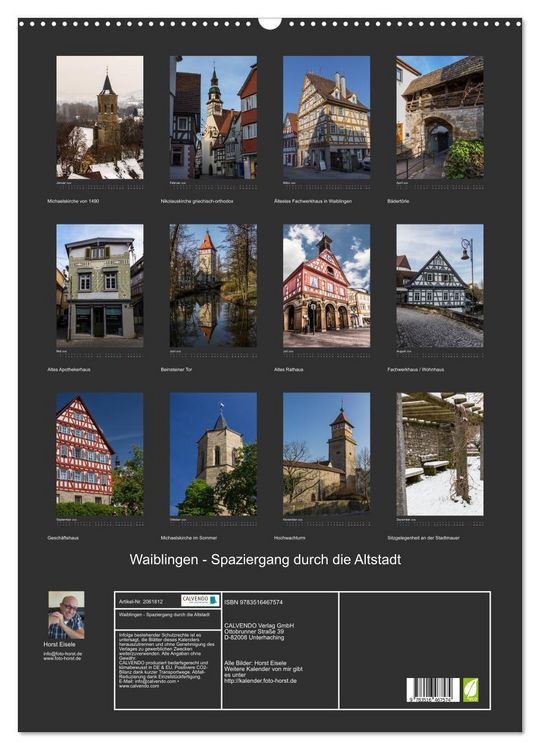
Task: Click the large title 'Waiblingen - Spaziergang durch die Altstadt'
Action: [265, 560]
